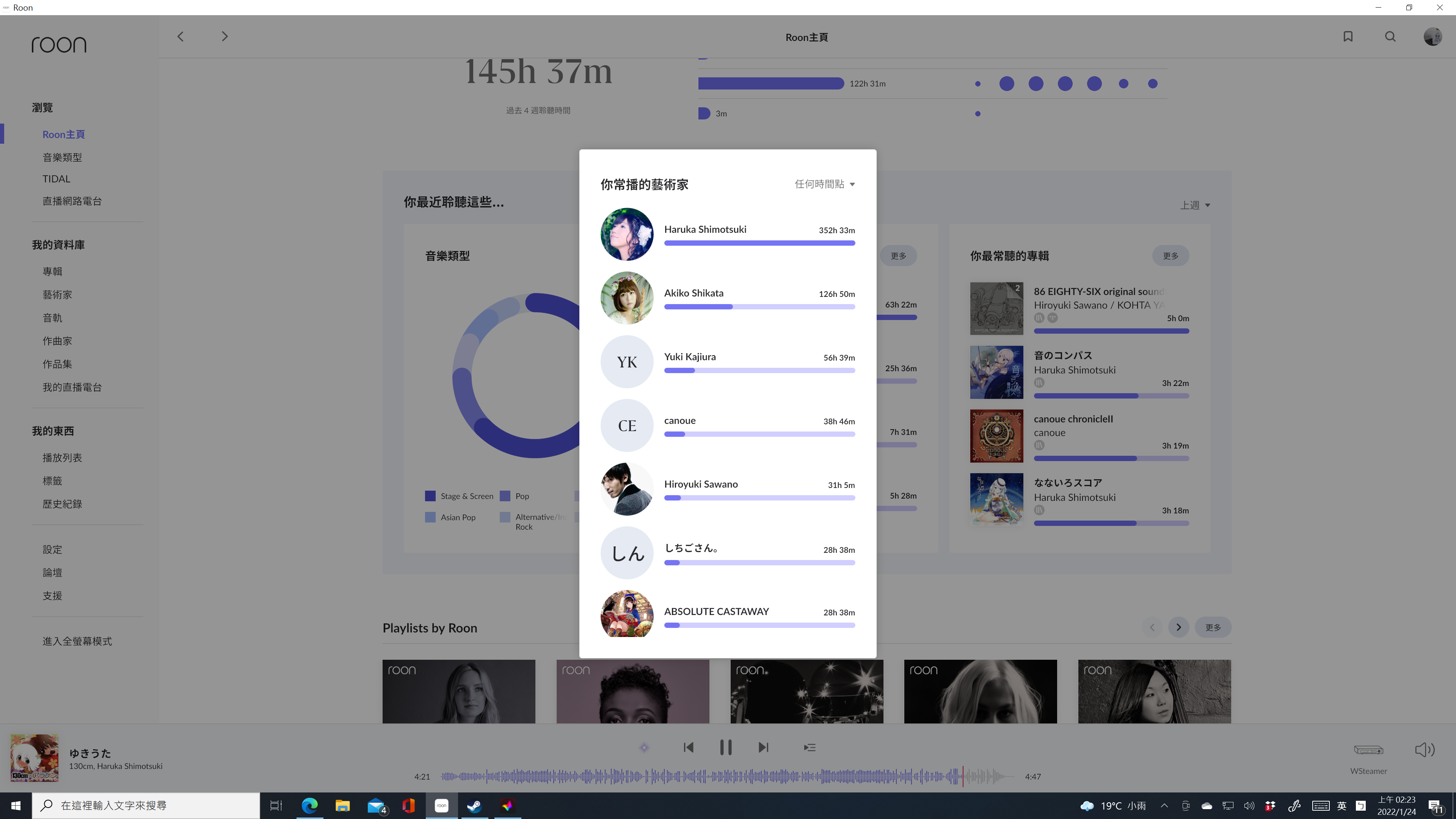
Task: Pause the current playback
Action: (726, 747)
